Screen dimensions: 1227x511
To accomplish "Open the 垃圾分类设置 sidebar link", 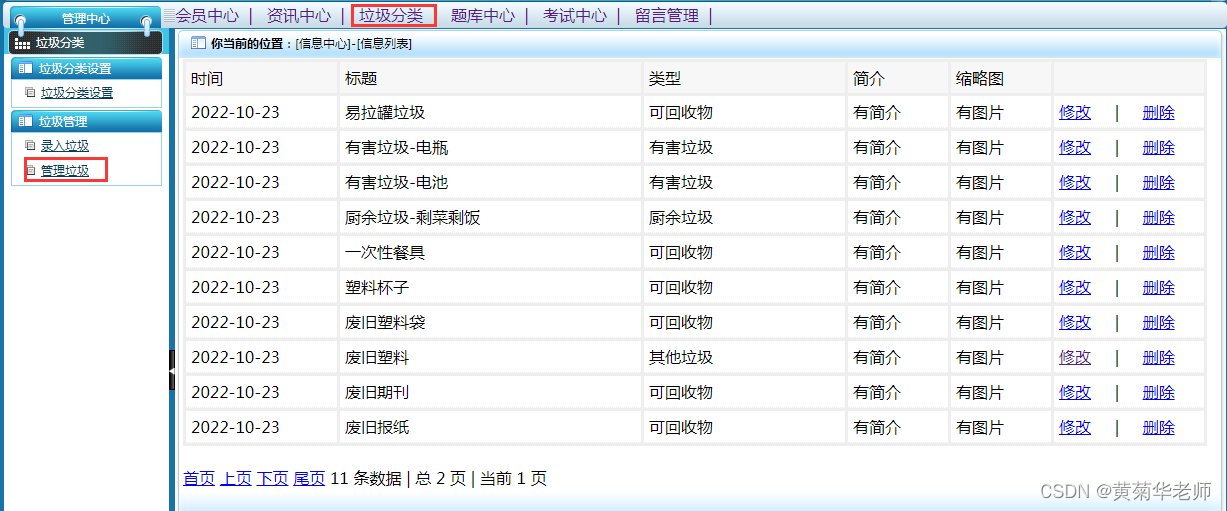I will (x=77, y=93).
